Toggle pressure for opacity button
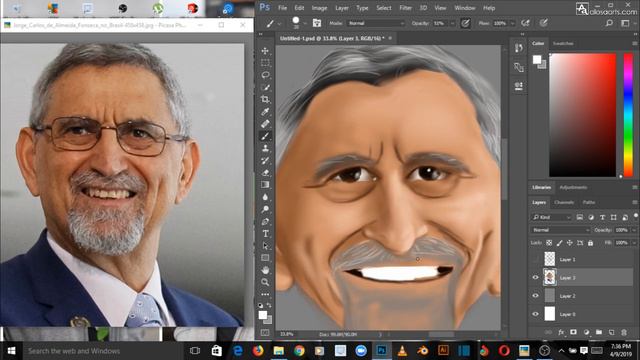The width and height of the screenshot is (640, 360). coord(465,23)
